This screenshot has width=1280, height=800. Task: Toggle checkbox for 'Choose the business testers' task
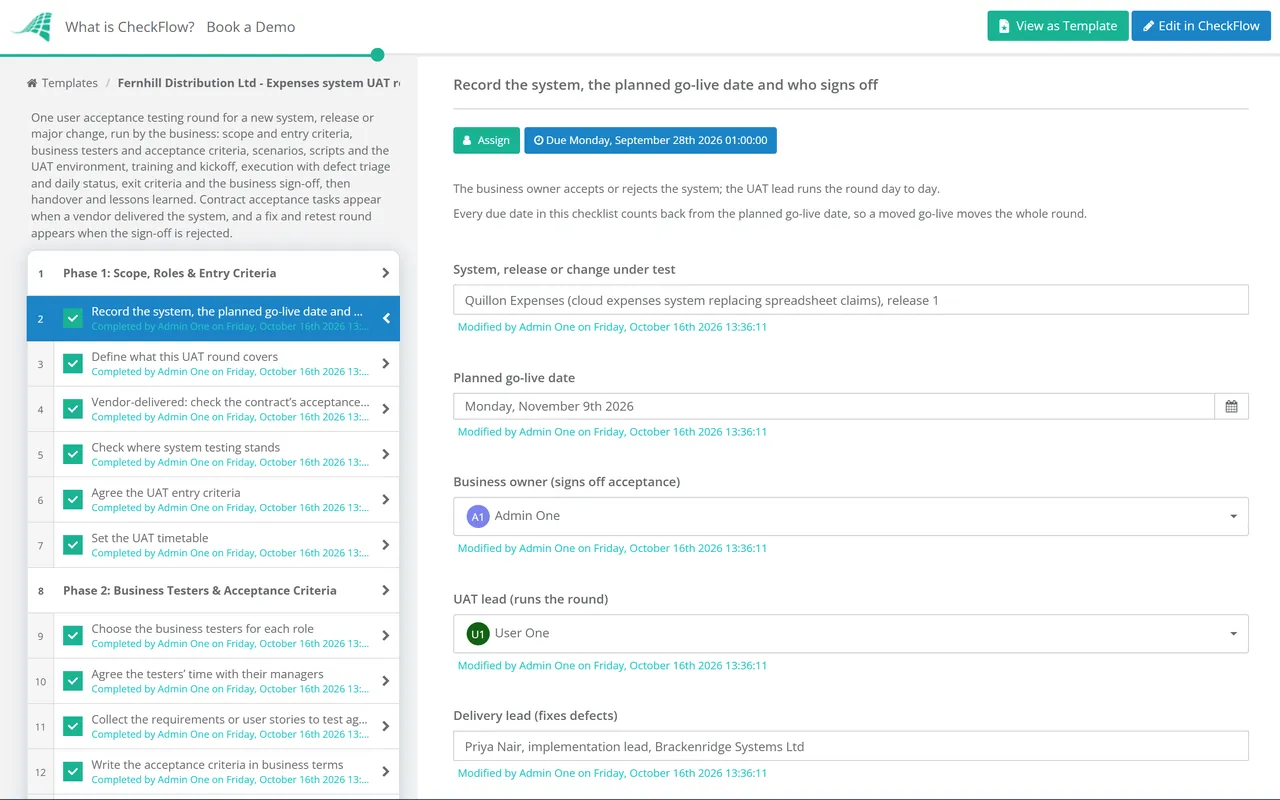coord(73,636)
